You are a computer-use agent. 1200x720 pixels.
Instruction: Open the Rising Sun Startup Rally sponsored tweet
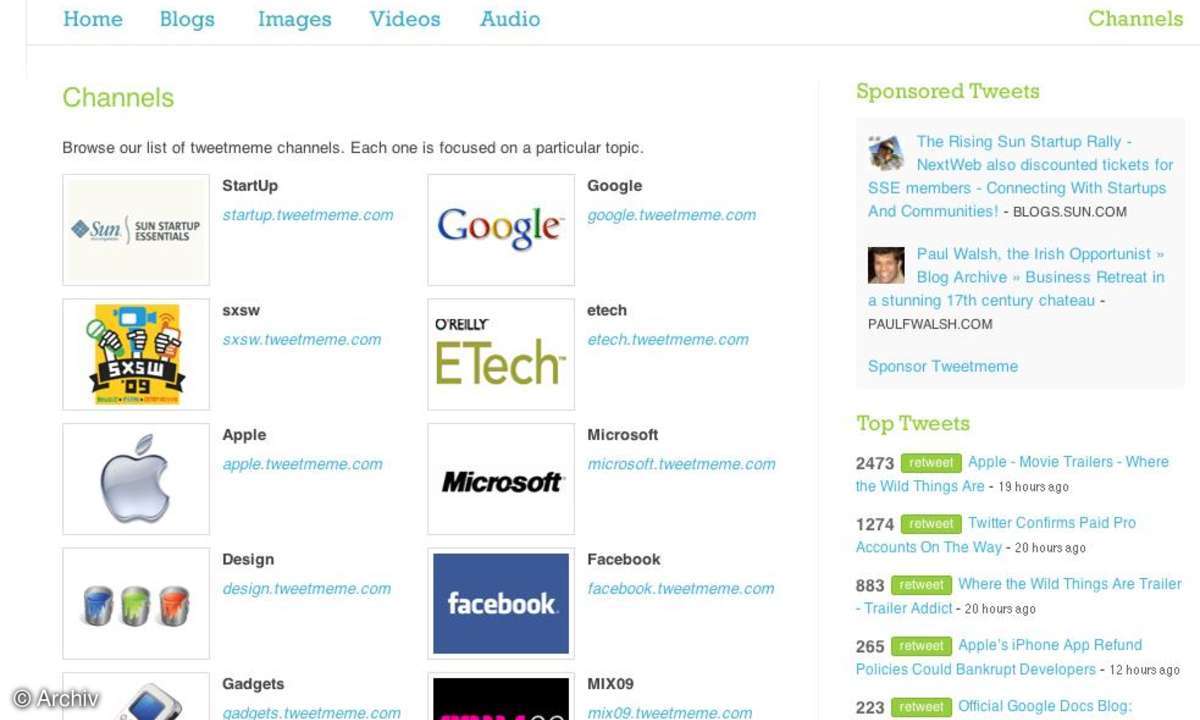click(1020, 176)
